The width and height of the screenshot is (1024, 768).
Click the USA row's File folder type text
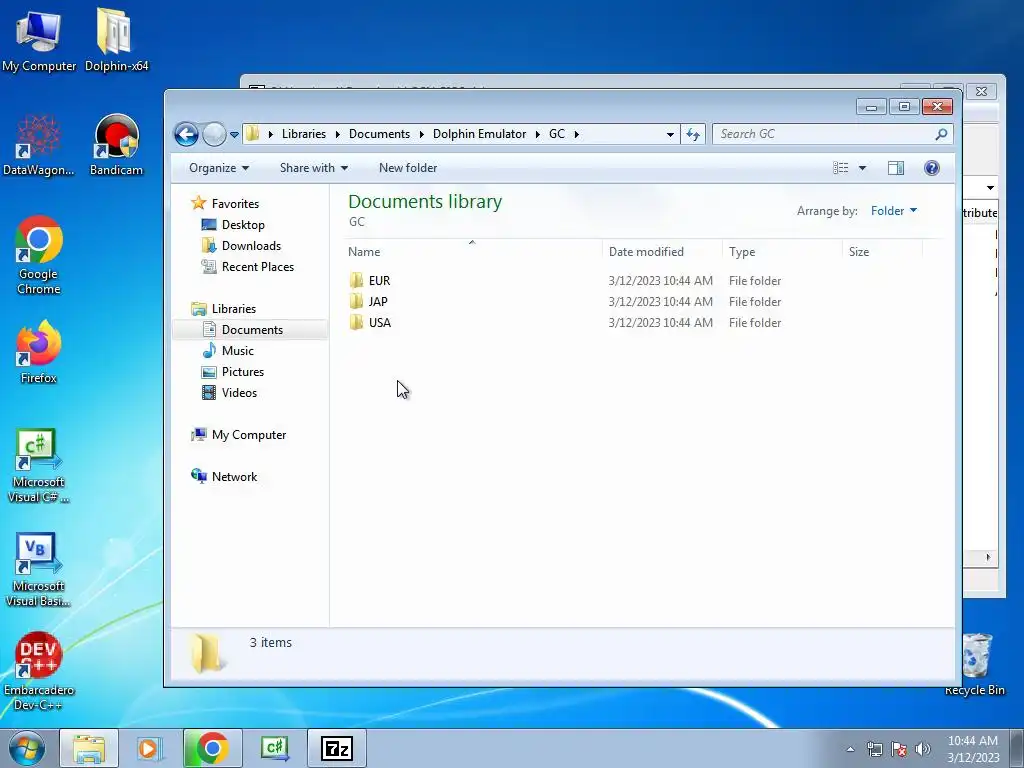click(755, 323)
